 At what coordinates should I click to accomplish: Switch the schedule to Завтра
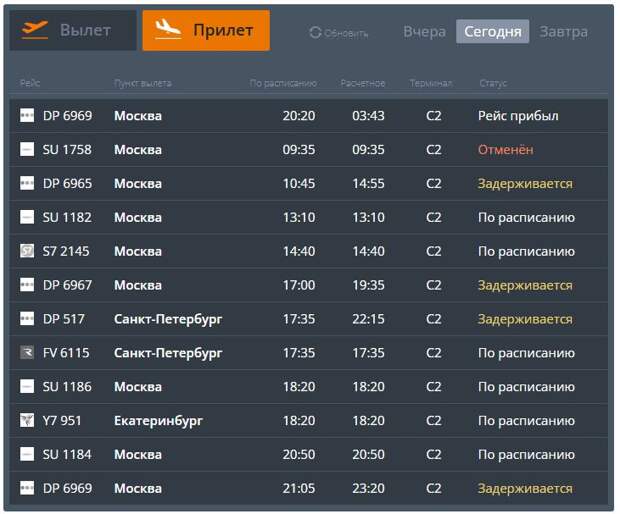coord(564,32)
